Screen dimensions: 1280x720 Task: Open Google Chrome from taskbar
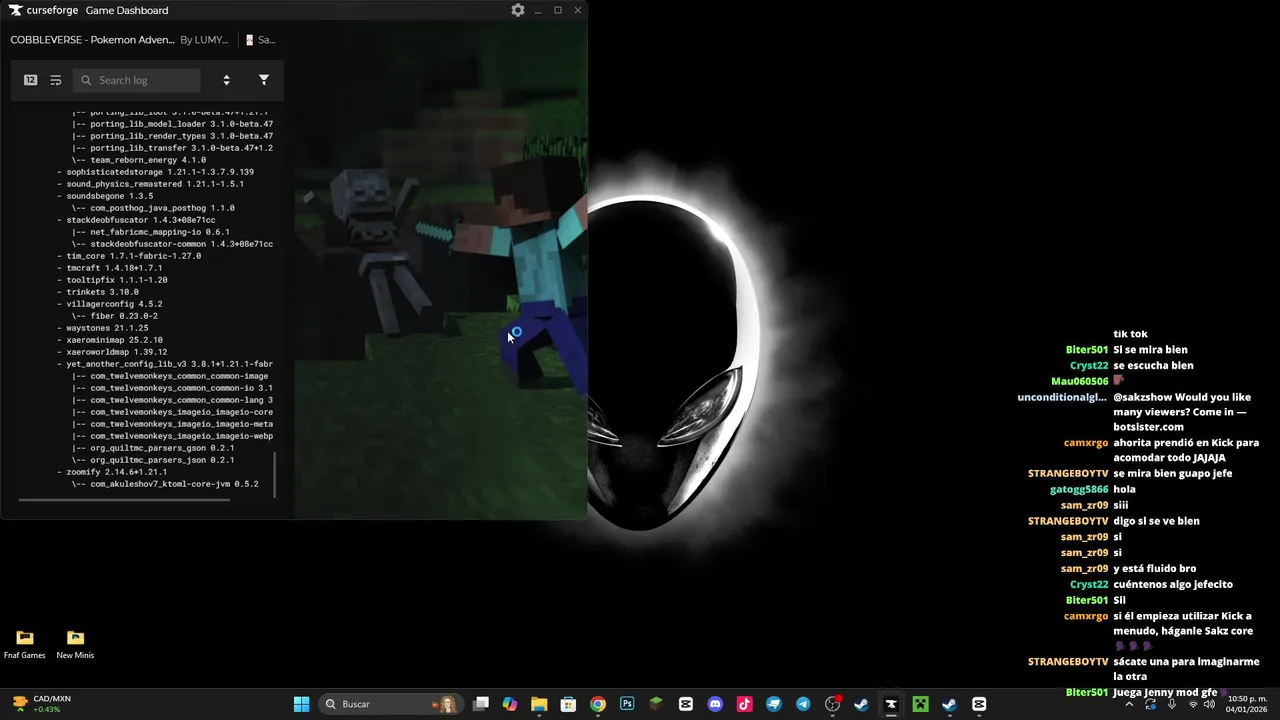point(597,704)
